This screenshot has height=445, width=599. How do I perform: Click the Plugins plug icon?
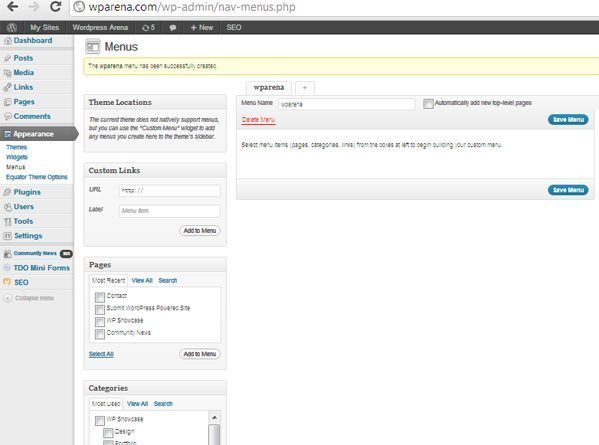8,192
